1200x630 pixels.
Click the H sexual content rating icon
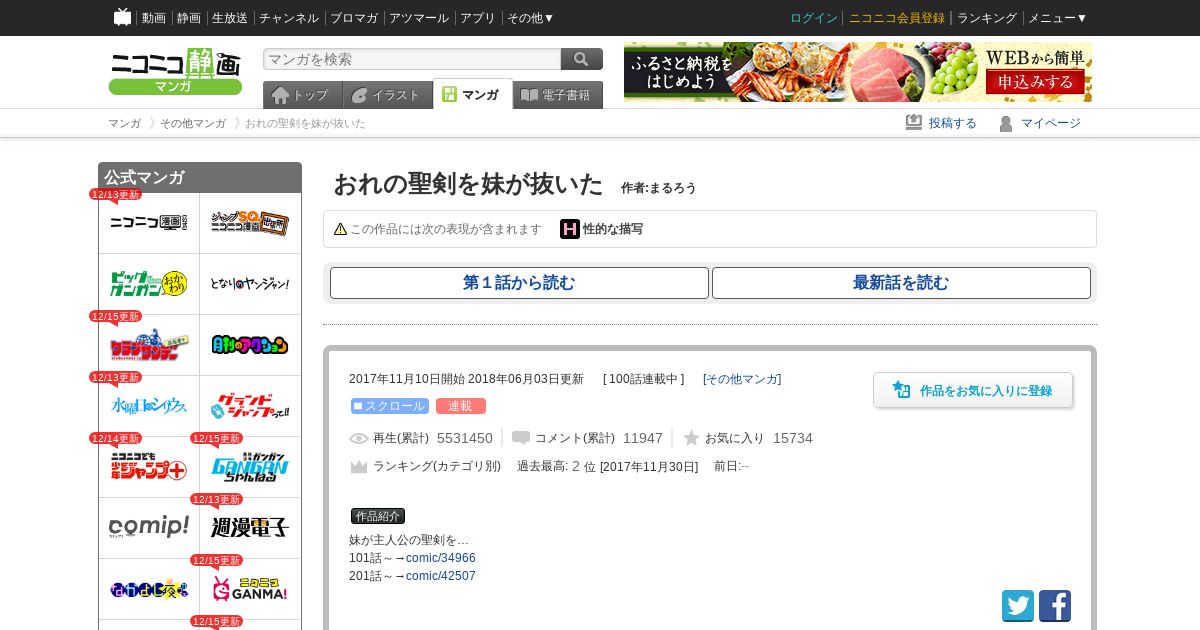click(570, 229)
